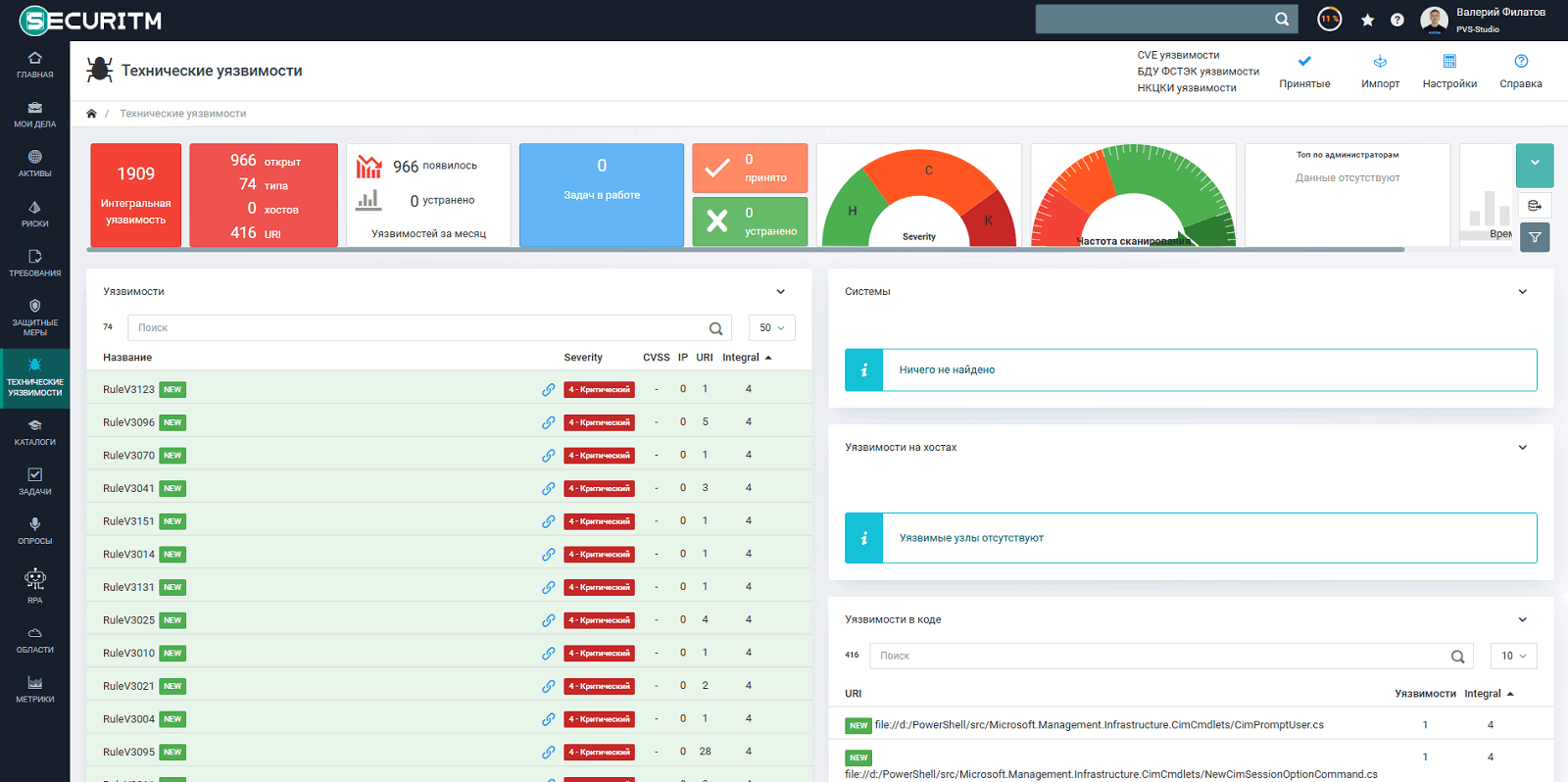Open the Метрики sidebar section
The height and width of the screenshot is (782, 1568).
(x=34, y=690)
